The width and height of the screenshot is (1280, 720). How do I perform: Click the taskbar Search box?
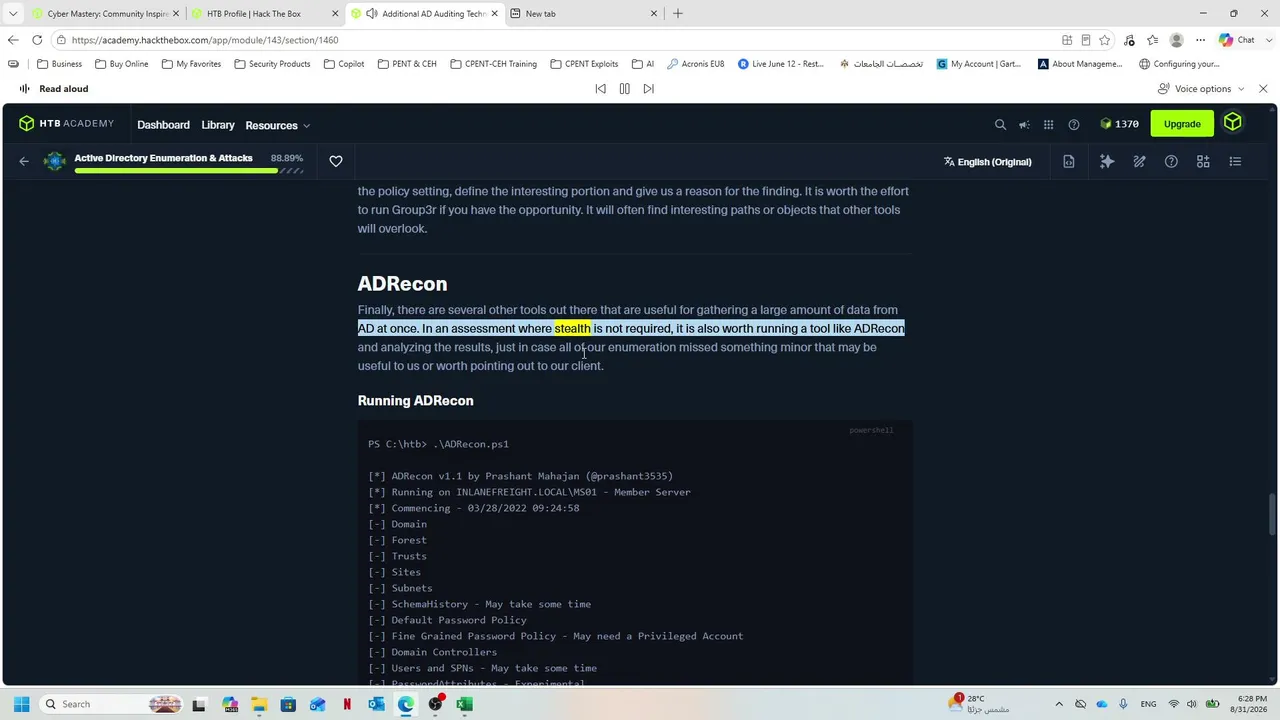coord(110,704)
